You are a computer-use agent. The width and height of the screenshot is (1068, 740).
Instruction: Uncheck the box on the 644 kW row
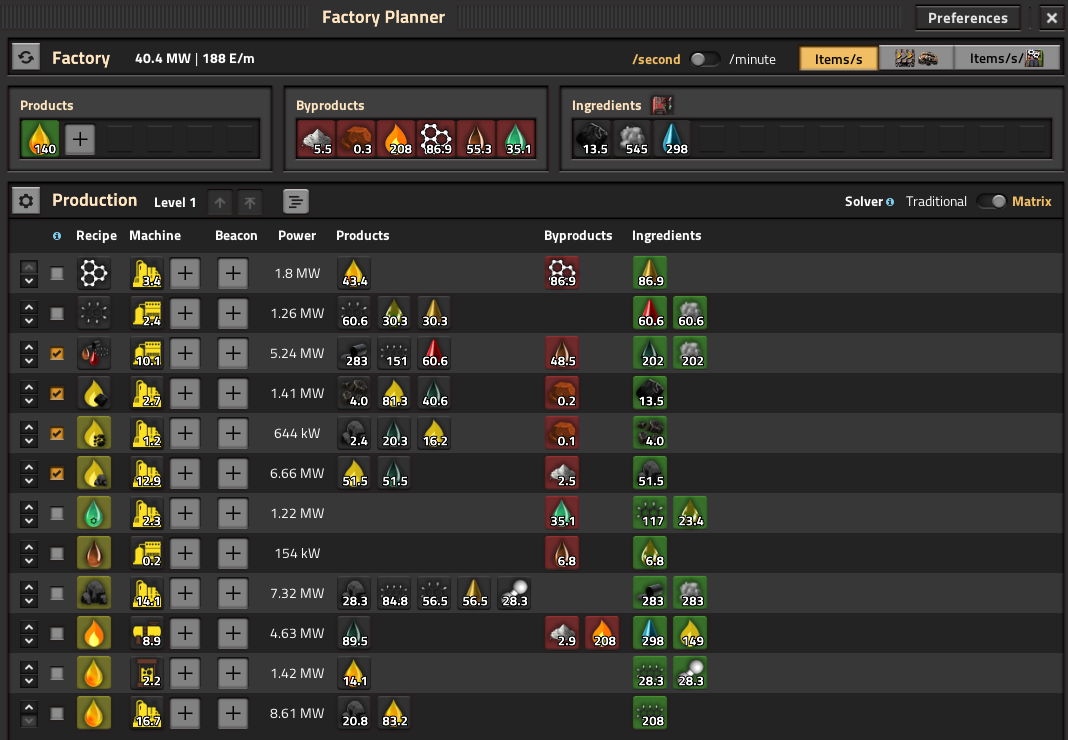(x=57, y=433)
